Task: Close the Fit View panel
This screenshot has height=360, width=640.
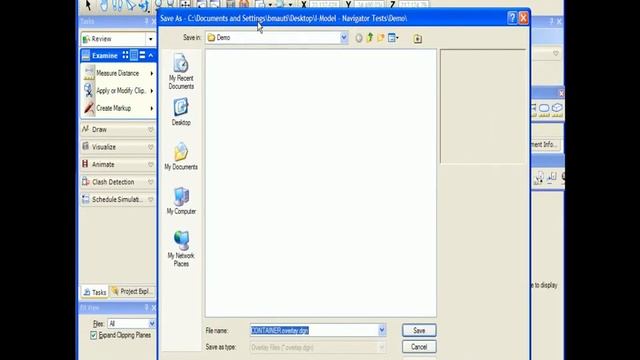Action: [153, 308]
